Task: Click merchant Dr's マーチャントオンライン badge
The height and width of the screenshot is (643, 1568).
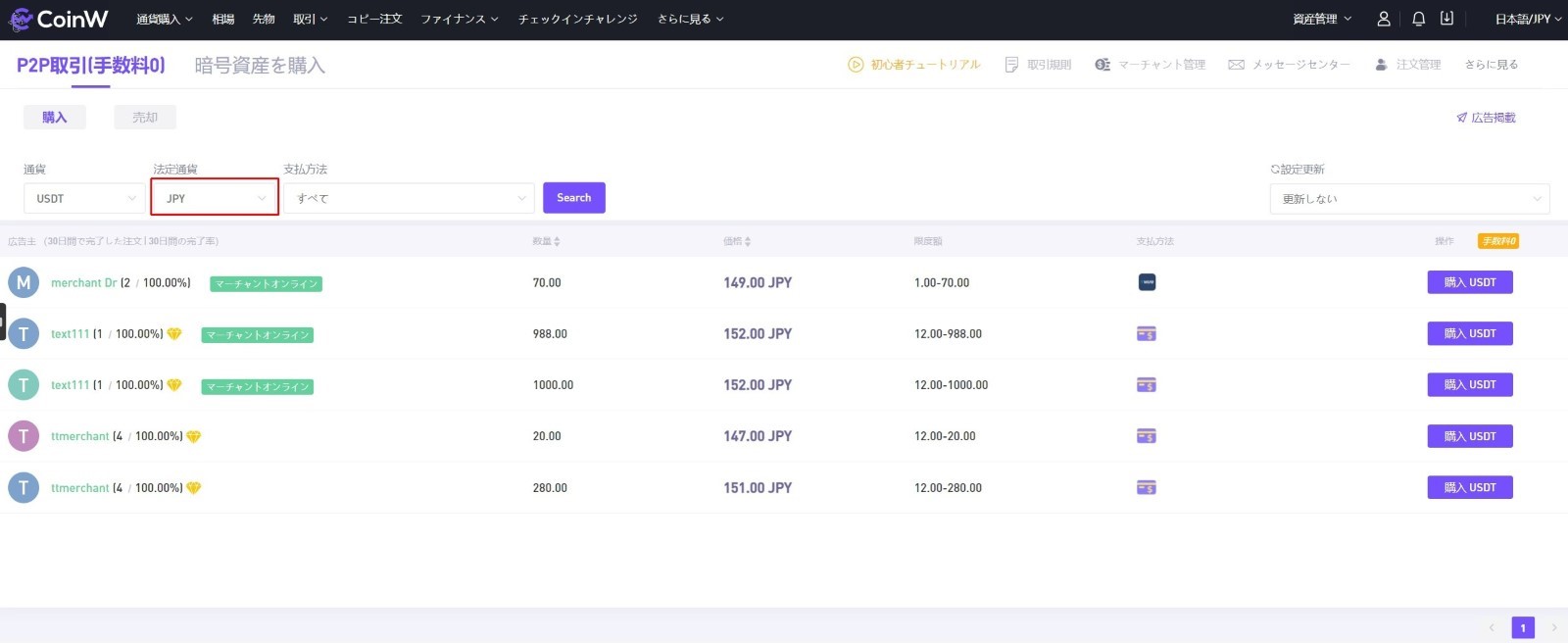Action: [267, 284]
